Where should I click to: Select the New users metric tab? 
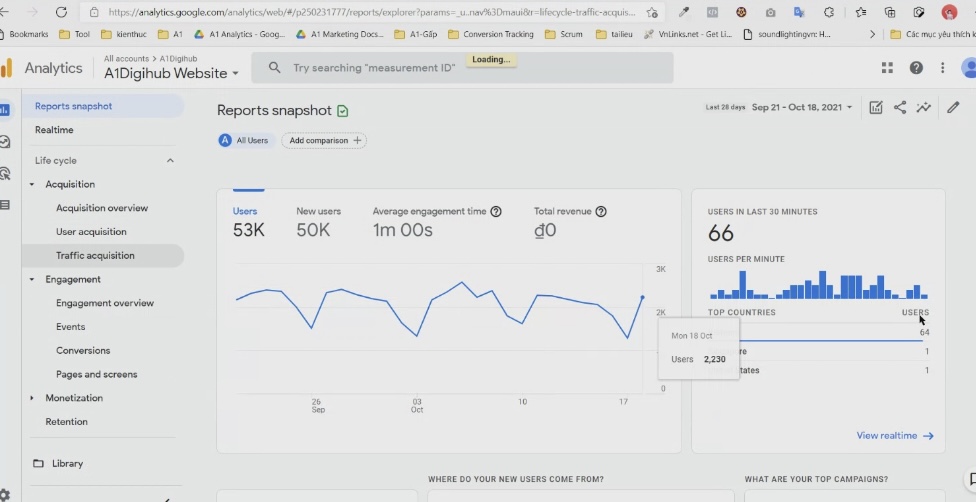pos(319,222)
